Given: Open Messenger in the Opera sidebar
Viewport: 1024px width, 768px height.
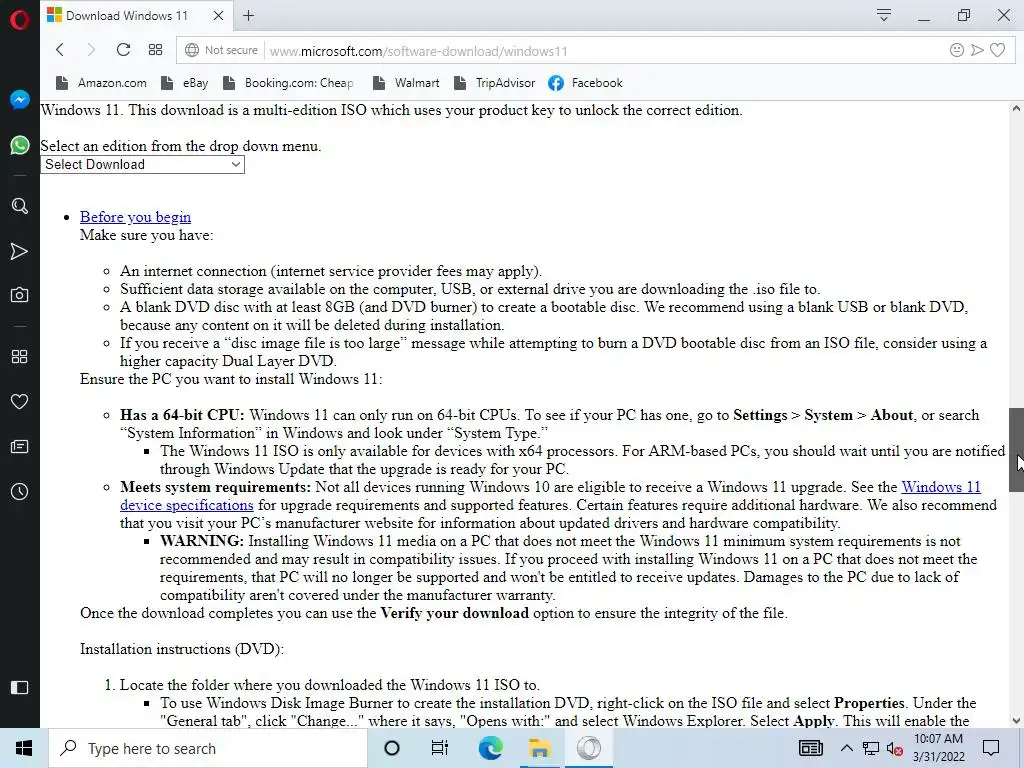Looking at the screenshot, I should point(20,100).
